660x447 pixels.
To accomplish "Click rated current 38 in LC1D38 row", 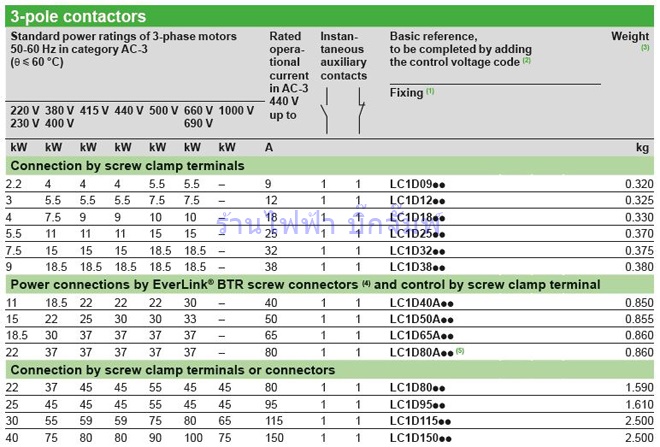I will point(271,267).
